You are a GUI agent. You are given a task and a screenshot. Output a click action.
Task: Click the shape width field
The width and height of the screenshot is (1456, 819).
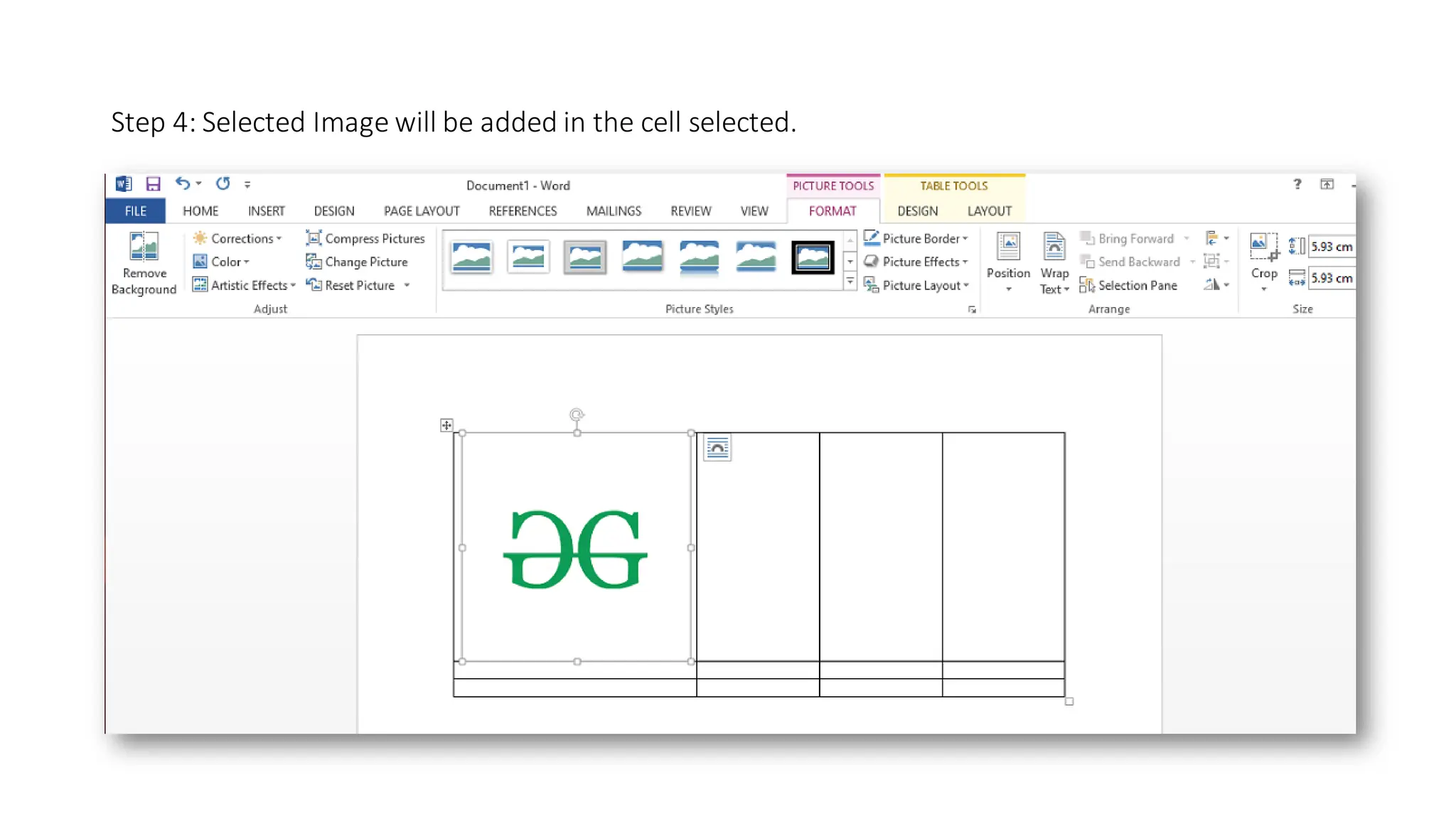click(1331, 278)
